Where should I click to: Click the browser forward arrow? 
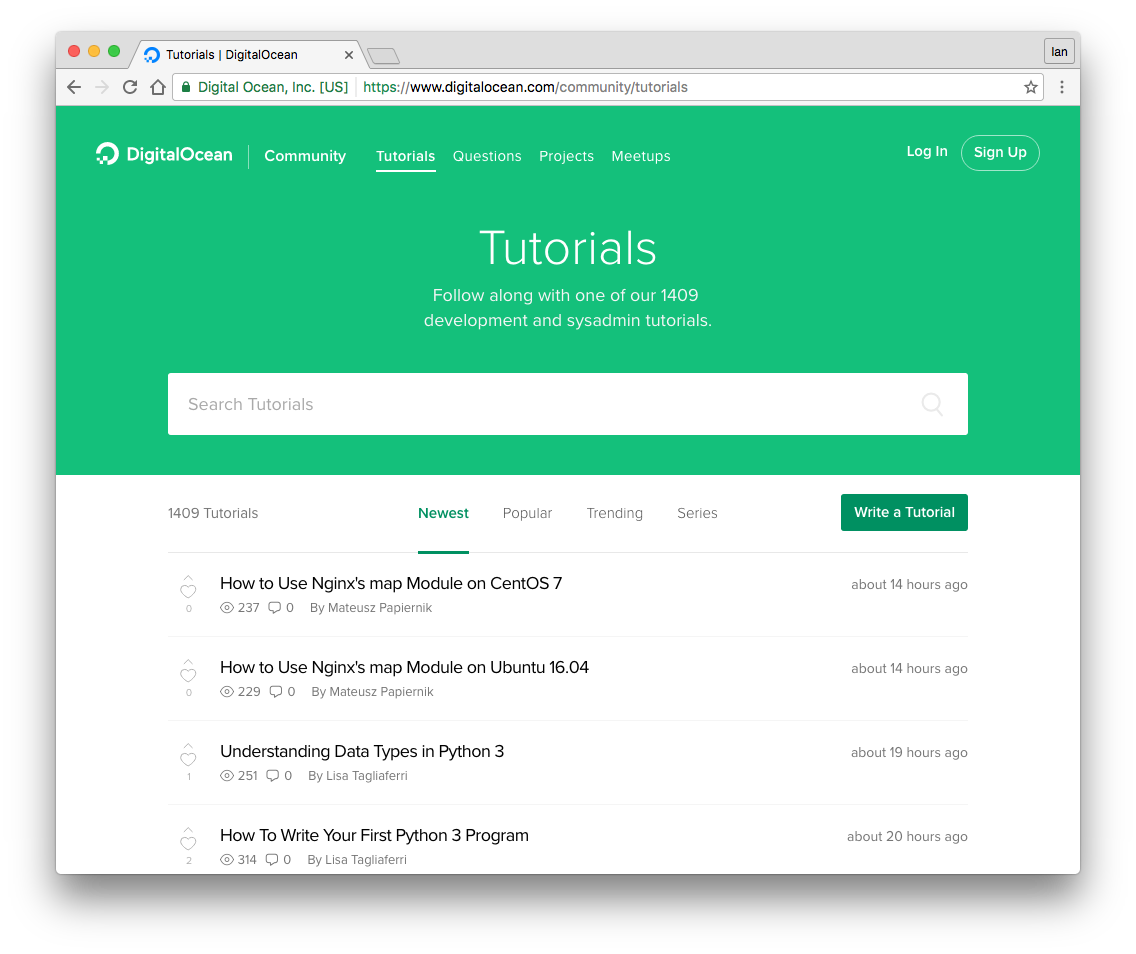coord(102,87)
